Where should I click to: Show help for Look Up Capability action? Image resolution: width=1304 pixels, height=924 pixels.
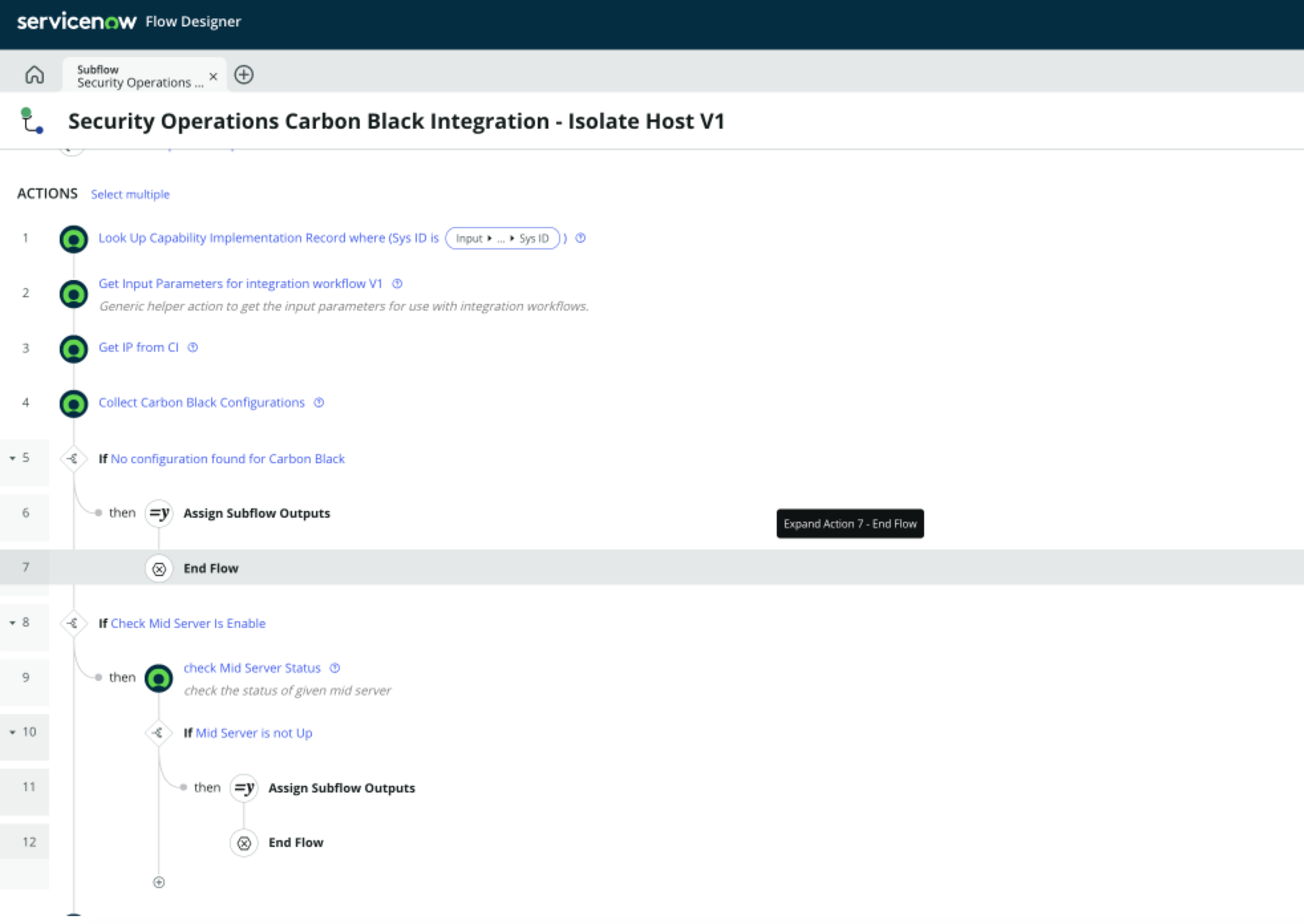580,238
